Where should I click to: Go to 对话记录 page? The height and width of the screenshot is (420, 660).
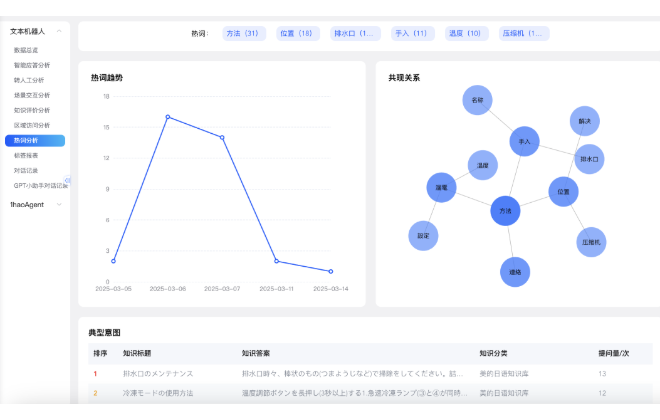pyautogui.click(x=26, y=170)
